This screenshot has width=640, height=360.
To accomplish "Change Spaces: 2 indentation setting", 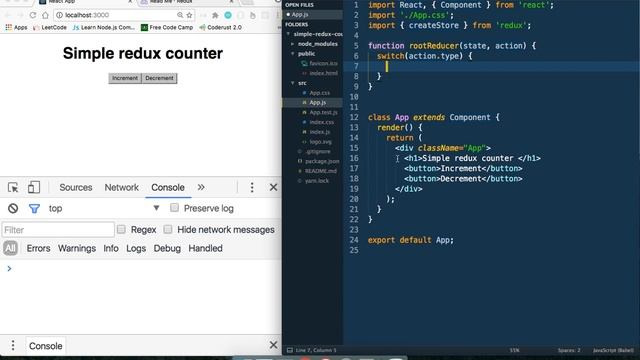I will coord(569,350).
